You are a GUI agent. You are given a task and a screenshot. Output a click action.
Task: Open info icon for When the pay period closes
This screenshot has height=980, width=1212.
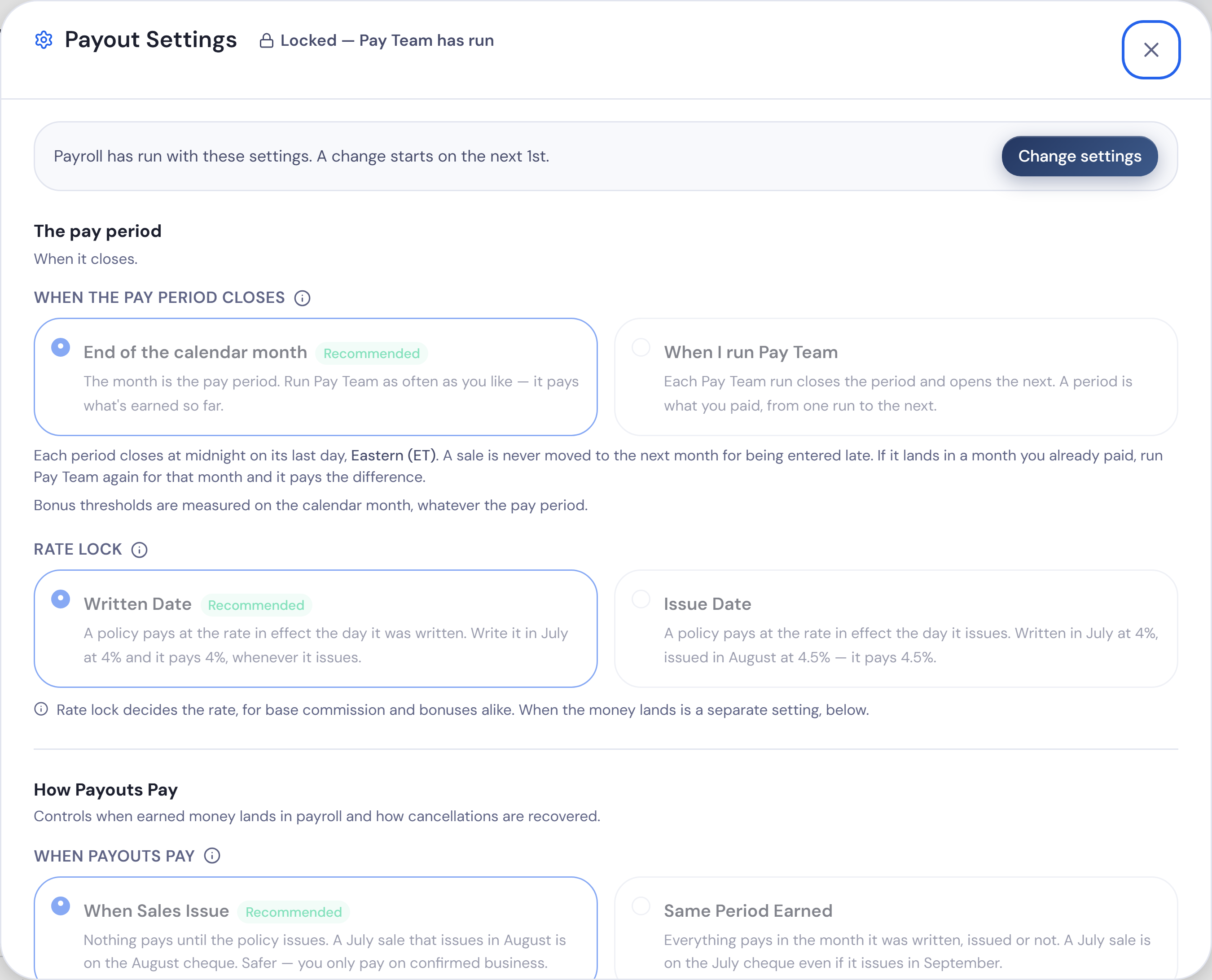[x=302, y=298]
